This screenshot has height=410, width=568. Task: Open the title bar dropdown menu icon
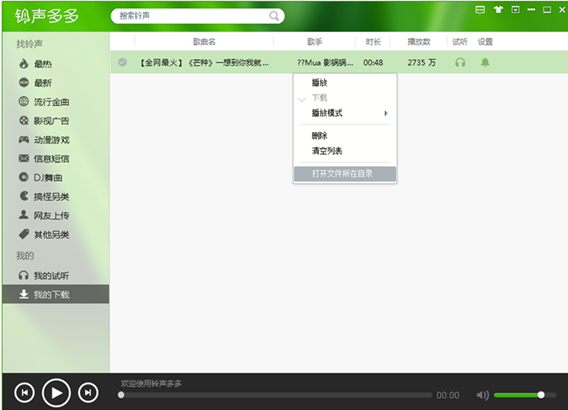pyautogui.click(x=515, y=10)
